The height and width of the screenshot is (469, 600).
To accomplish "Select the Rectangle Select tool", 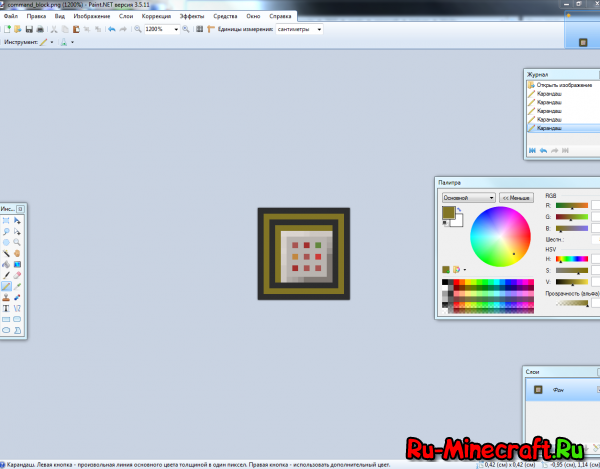I will point(6,220).
